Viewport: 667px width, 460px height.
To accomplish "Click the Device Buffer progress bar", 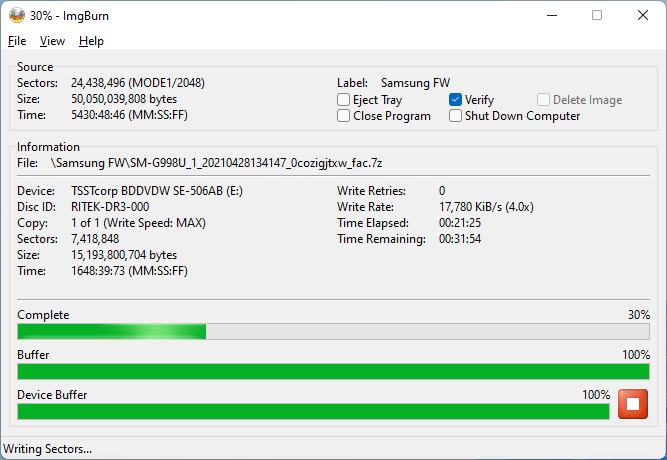I will (x=312, y=411).
